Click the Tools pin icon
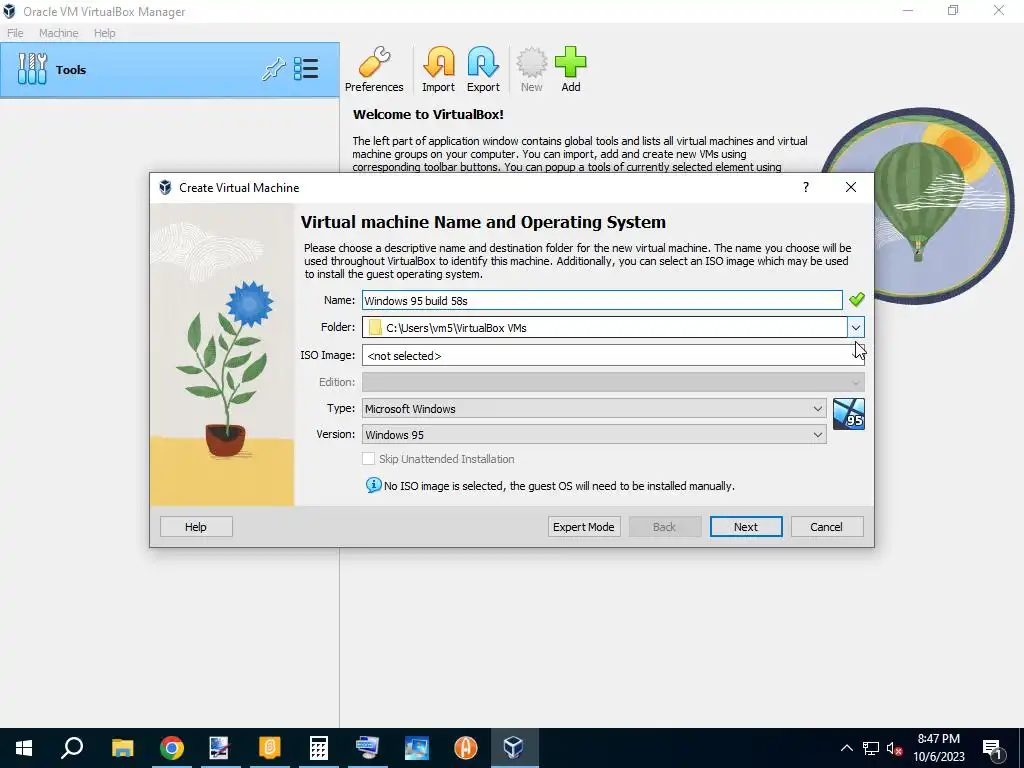This screenshot has height=768, width=1024. 274,69
